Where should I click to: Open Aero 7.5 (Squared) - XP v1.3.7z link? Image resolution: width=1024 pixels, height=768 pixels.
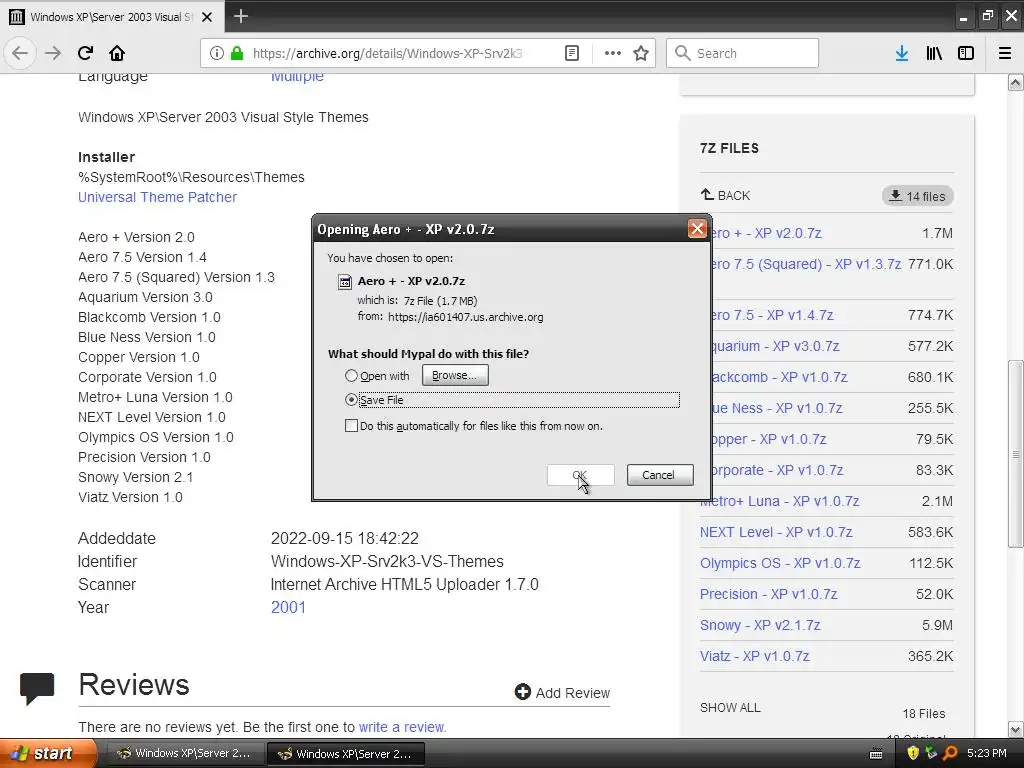point(805,264)
